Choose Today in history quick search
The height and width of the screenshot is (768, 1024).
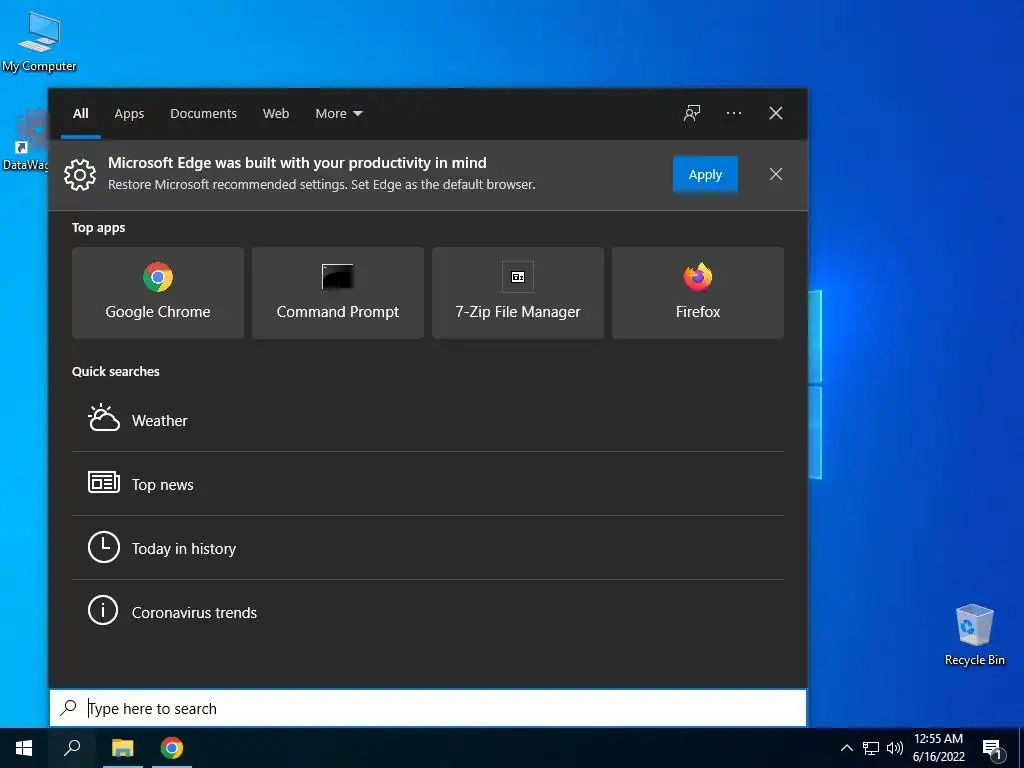(x=428, y=548)
